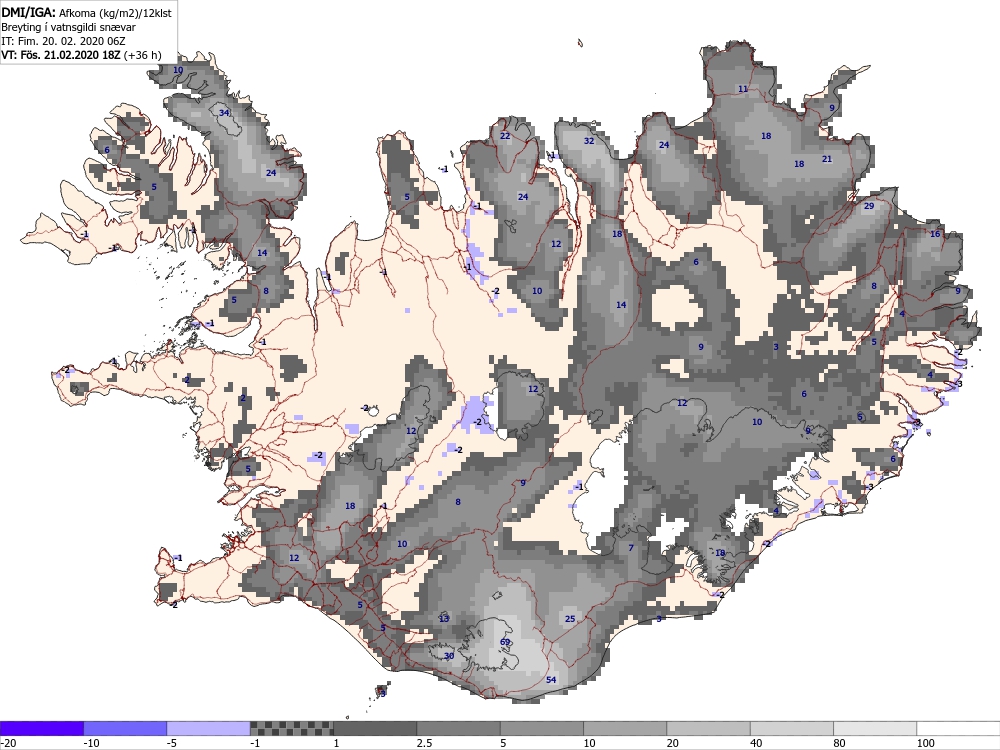Click the legend tick label -20

(x=8, y=743)
